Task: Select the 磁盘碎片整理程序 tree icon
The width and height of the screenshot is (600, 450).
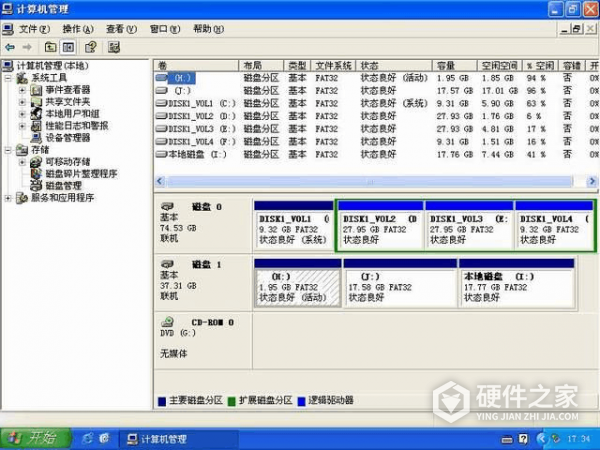Action: (36, 173)
